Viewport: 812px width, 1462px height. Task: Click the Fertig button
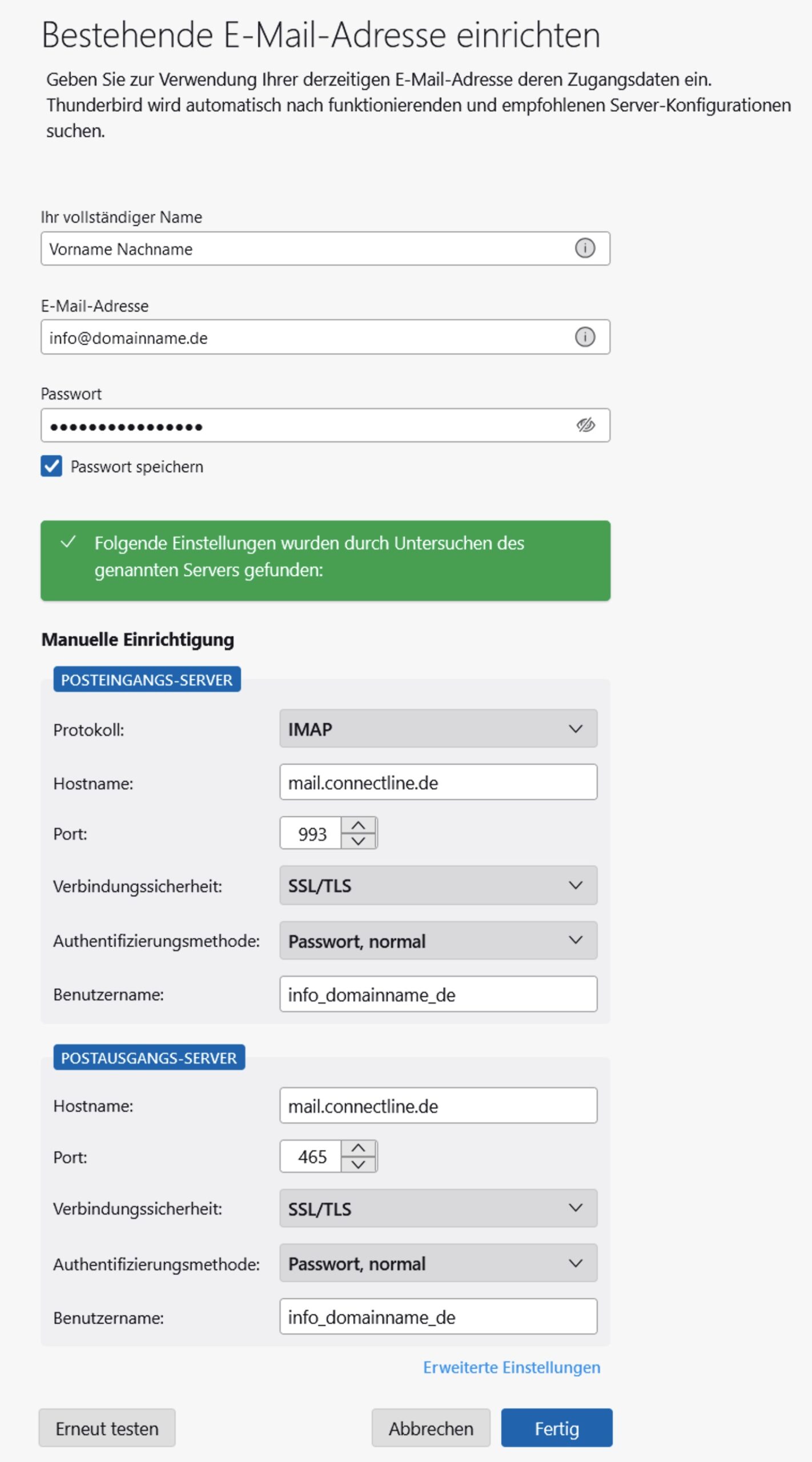click(x=557, y=1428)
